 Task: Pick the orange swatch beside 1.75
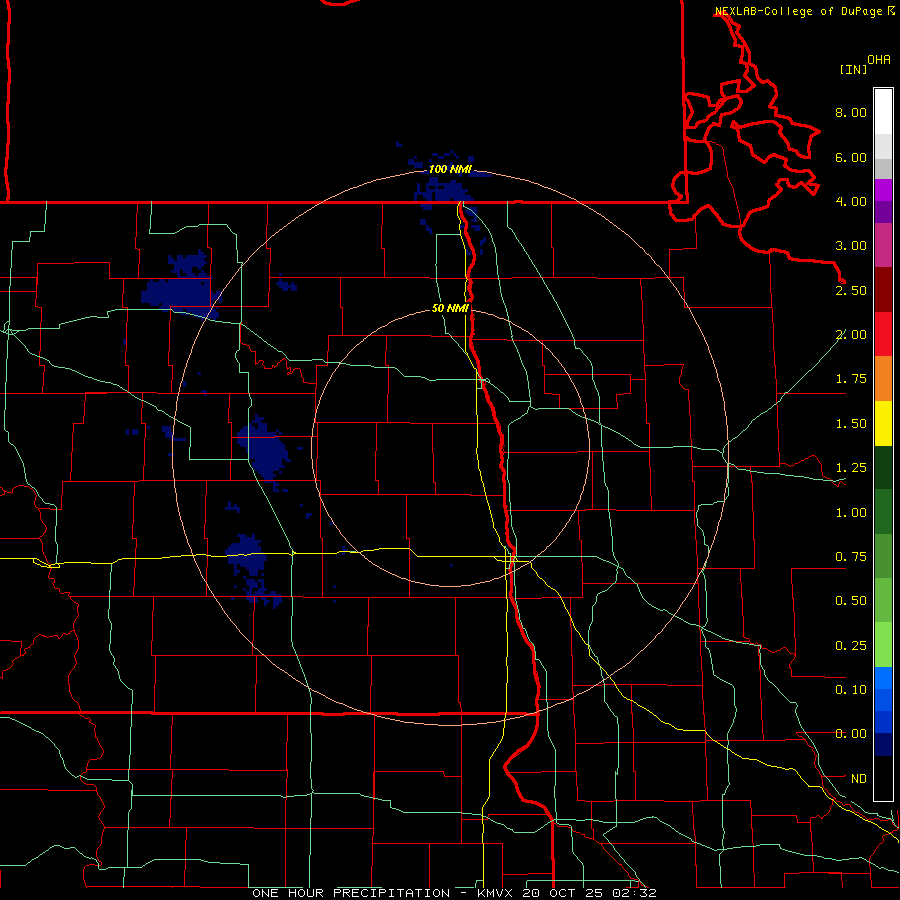click(x=883, y=379)
